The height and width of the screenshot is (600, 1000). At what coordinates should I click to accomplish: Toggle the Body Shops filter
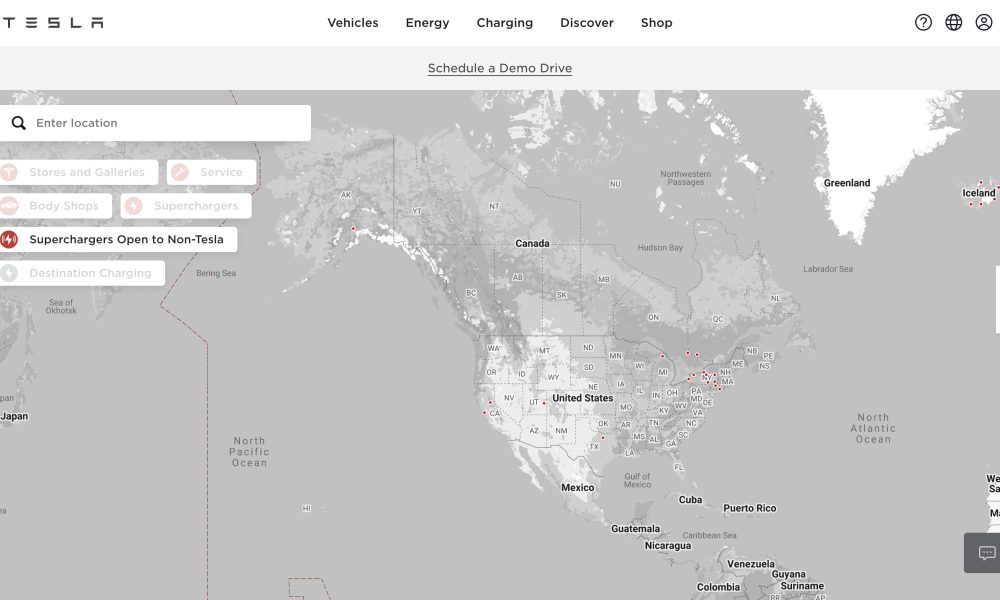tap(55, 206)
